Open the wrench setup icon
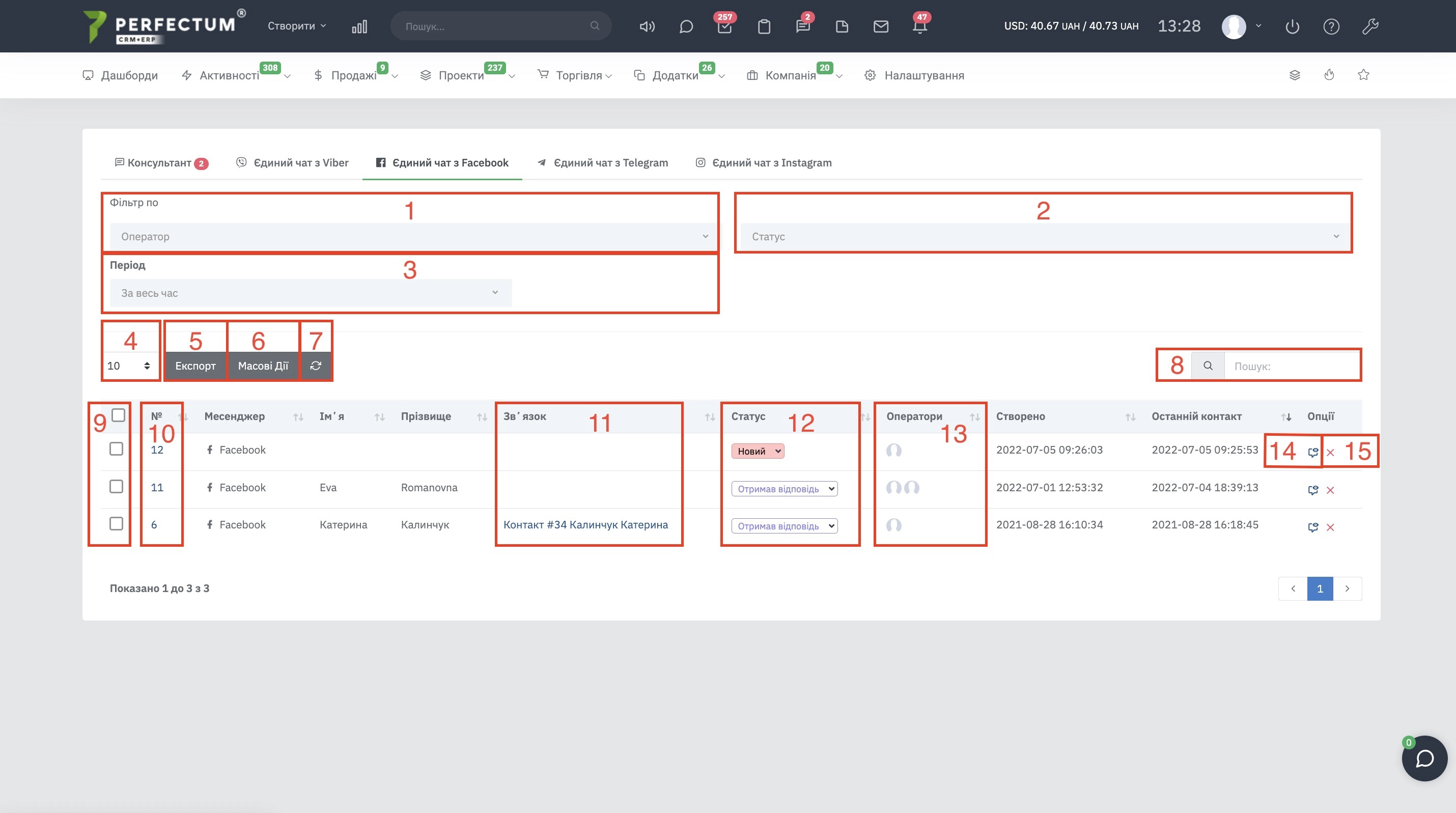 (1370, 26)
